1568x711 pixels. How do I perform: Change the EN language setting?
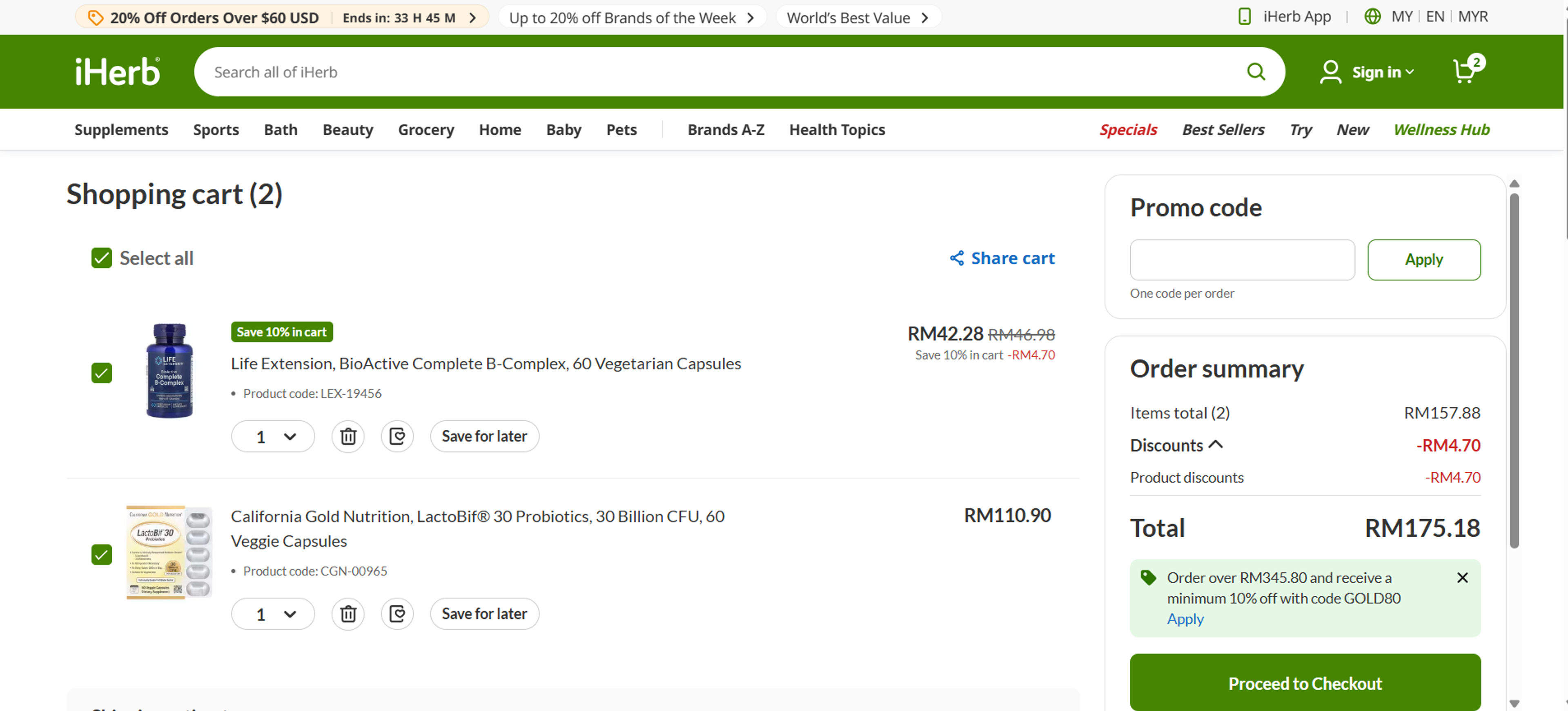tap(1435, 17)
